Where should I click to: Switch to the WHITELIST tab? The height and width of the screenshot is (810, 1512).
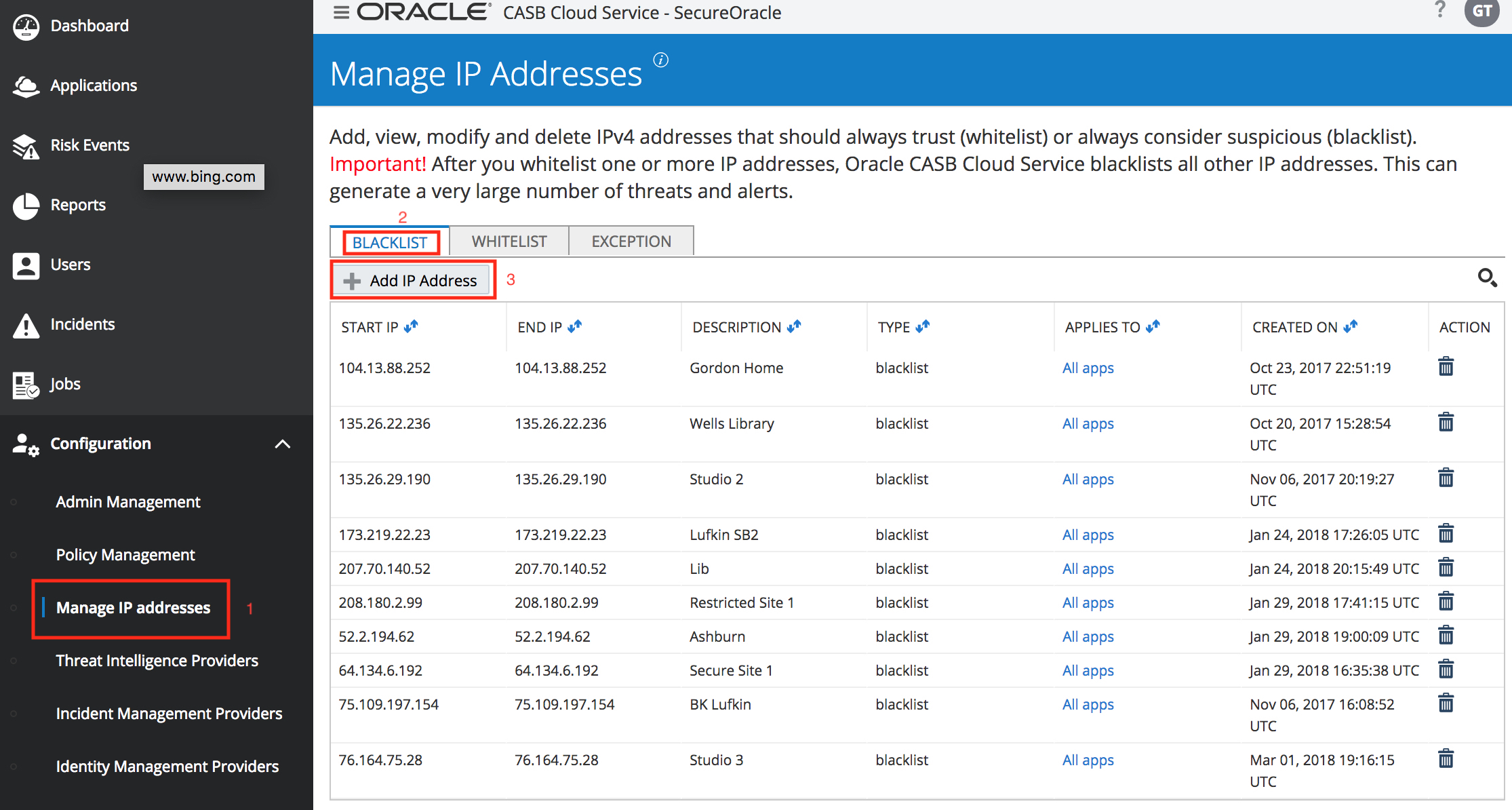pyautogui.click(x=509, y=242)
